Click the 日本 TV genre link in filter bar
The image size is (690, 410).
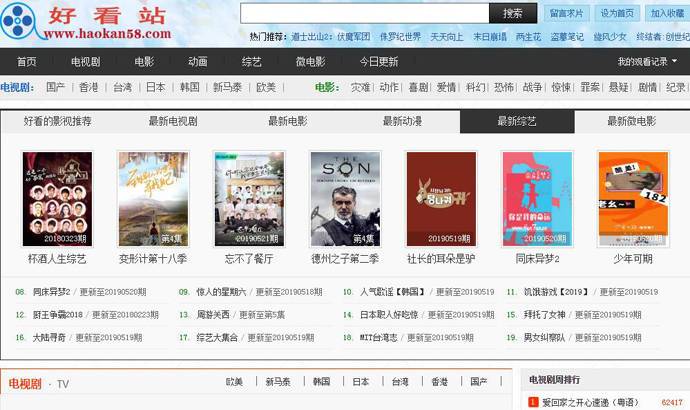tap(155, 87)
